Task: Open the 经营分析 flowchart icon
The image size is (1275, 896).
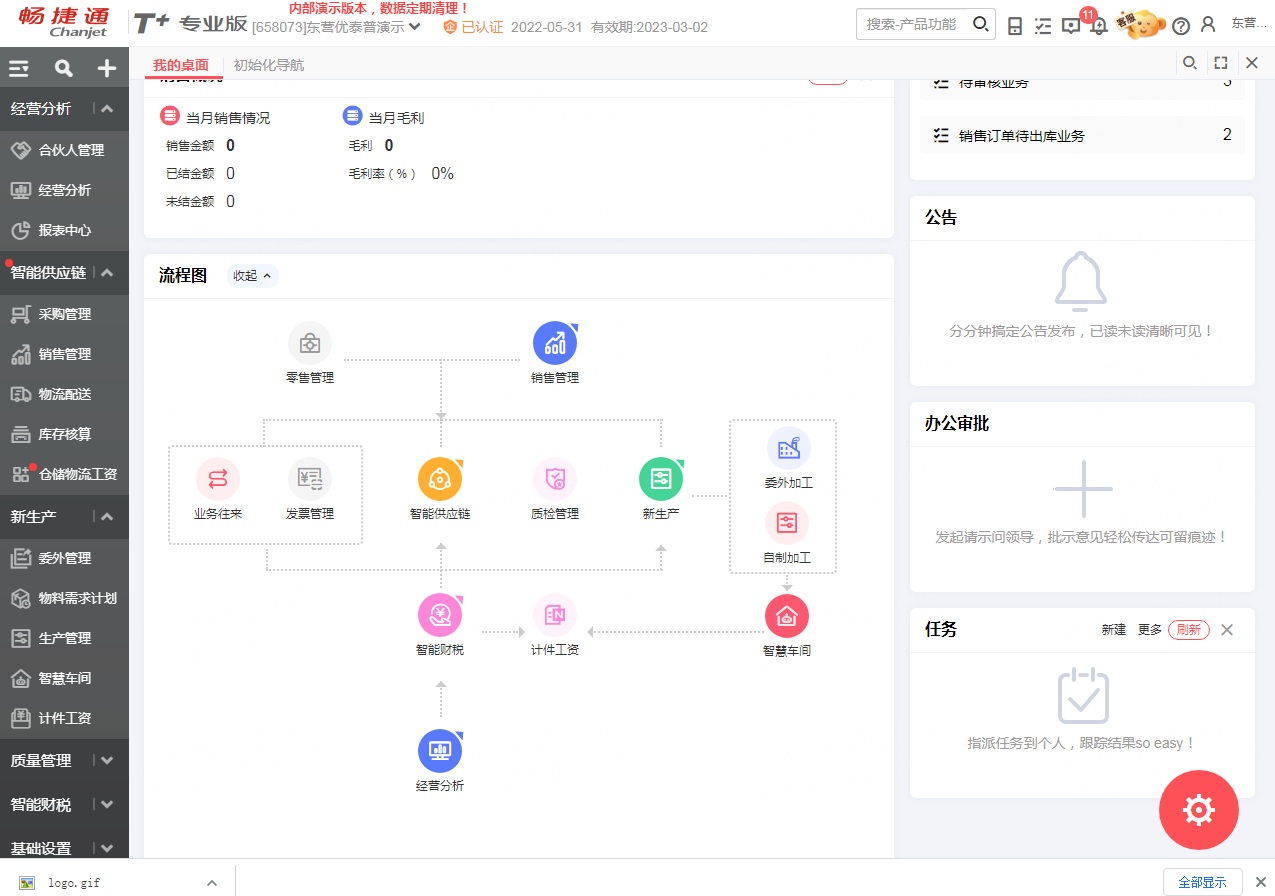Action: coord(440,751)
